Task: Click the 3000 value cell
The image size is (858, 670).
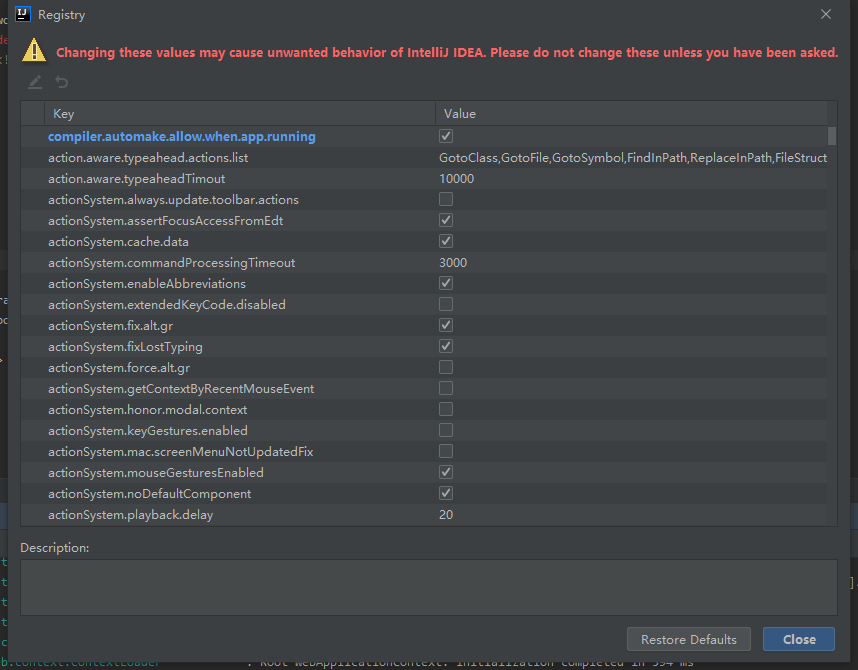Action: click(x=453, y=263)
